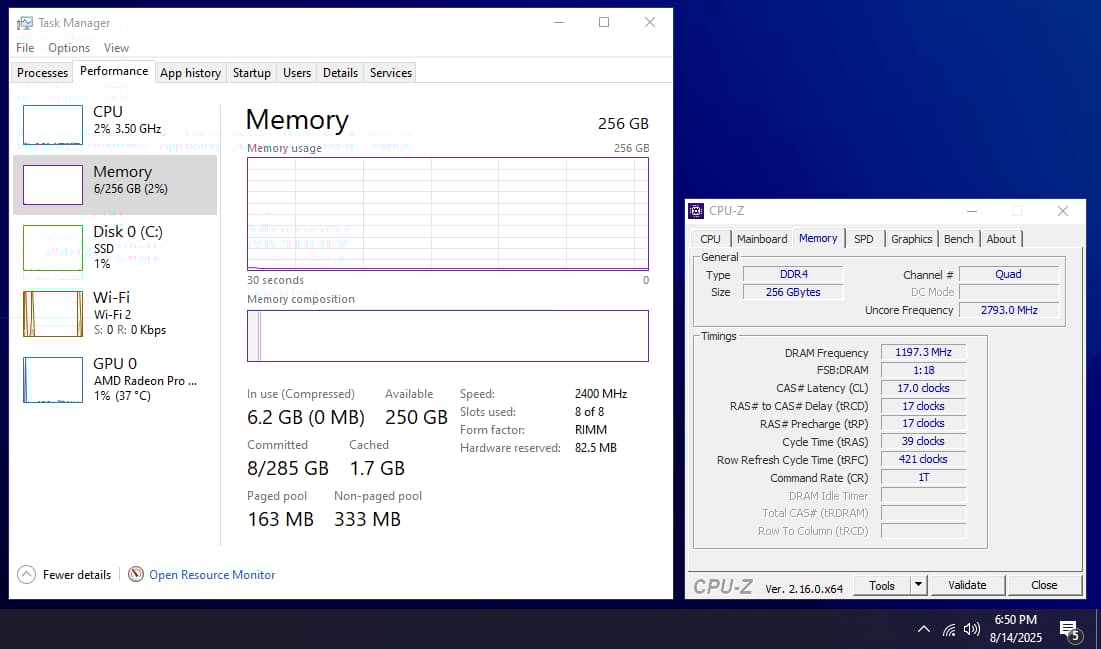Image resolution: width=1101 pixels, height=649 pixels.
Task: Select the CPU performance graph thumbnail
Action: tap(53, 125)
